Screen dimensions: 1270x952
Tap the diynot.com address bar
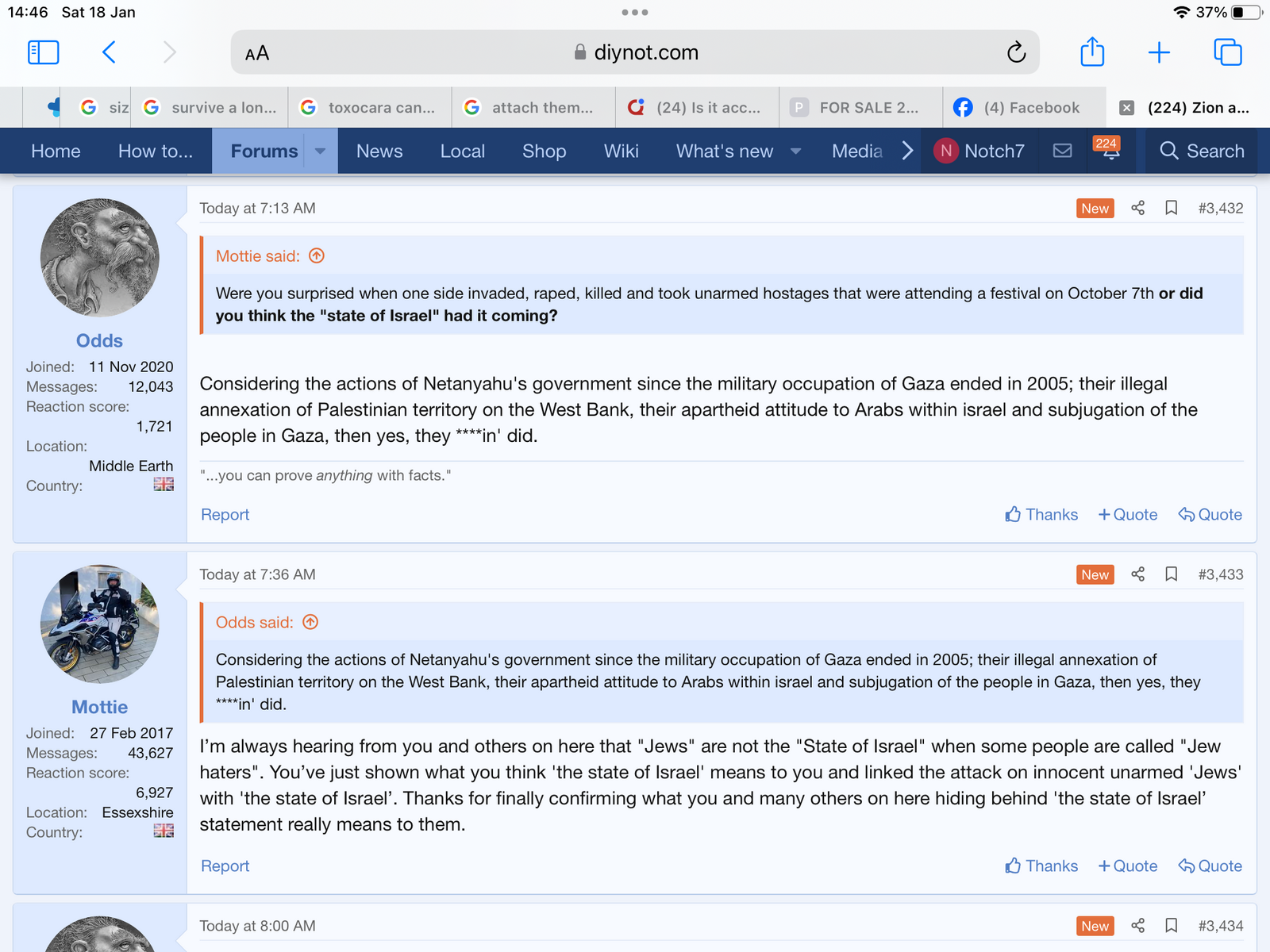click(x=635, y=52)
